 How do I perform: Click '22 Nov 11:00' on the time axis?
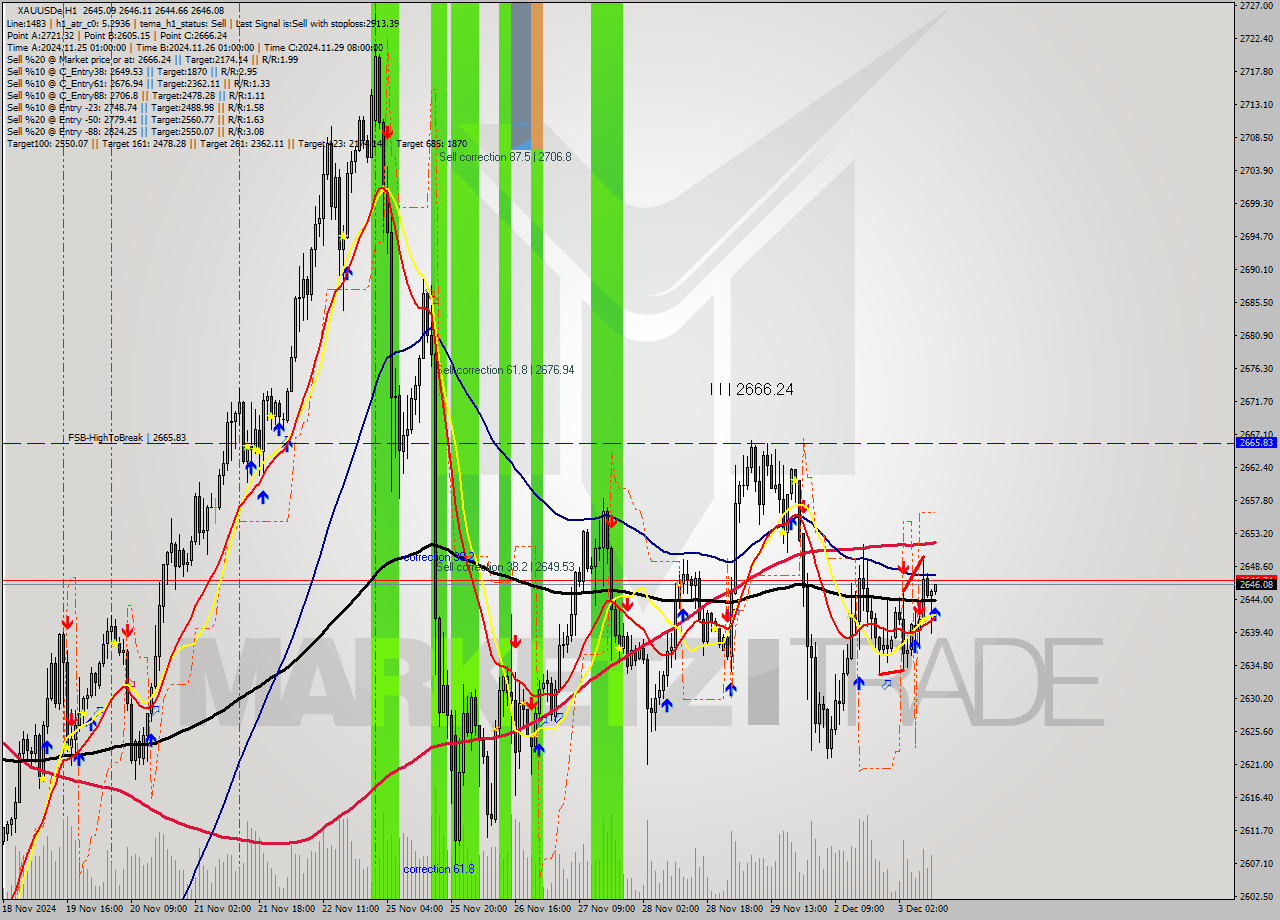pyautogui.click(x=350, y=909)
